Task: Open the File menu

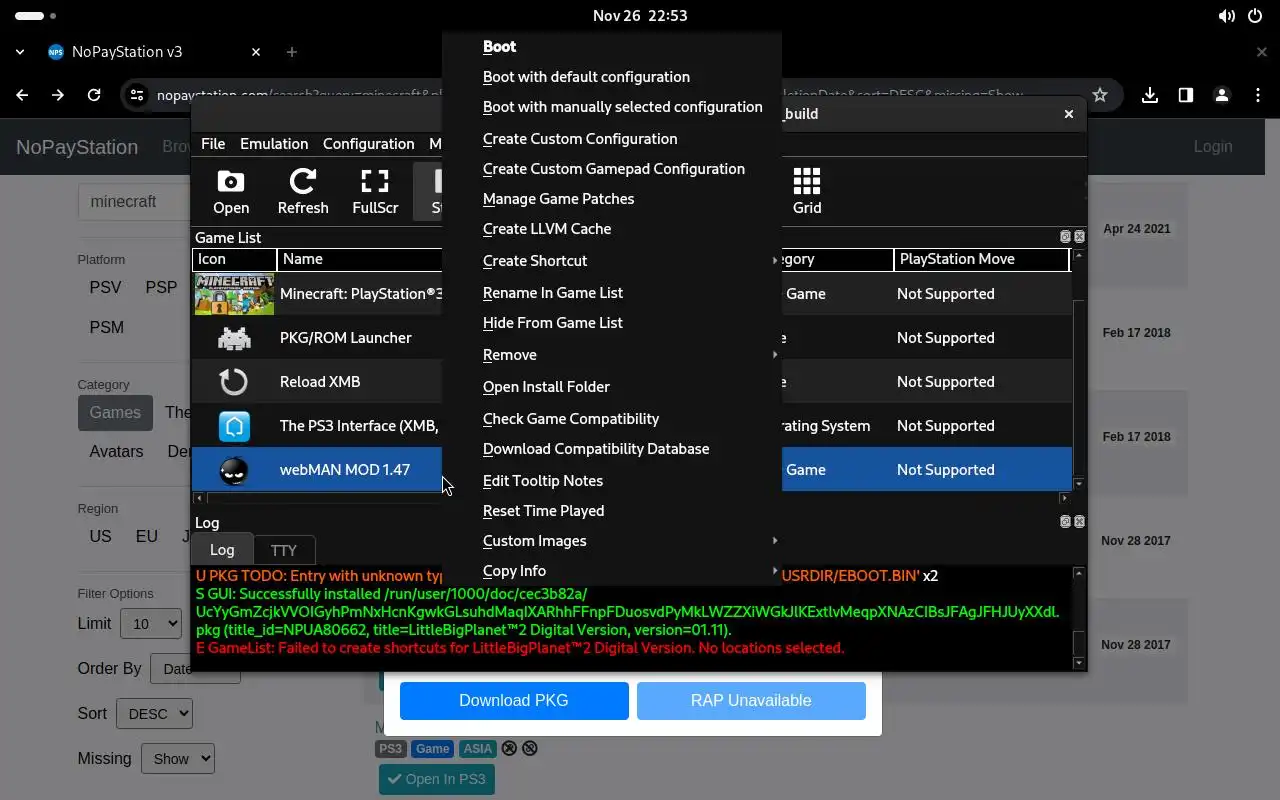Action: (x=213, y=144)
